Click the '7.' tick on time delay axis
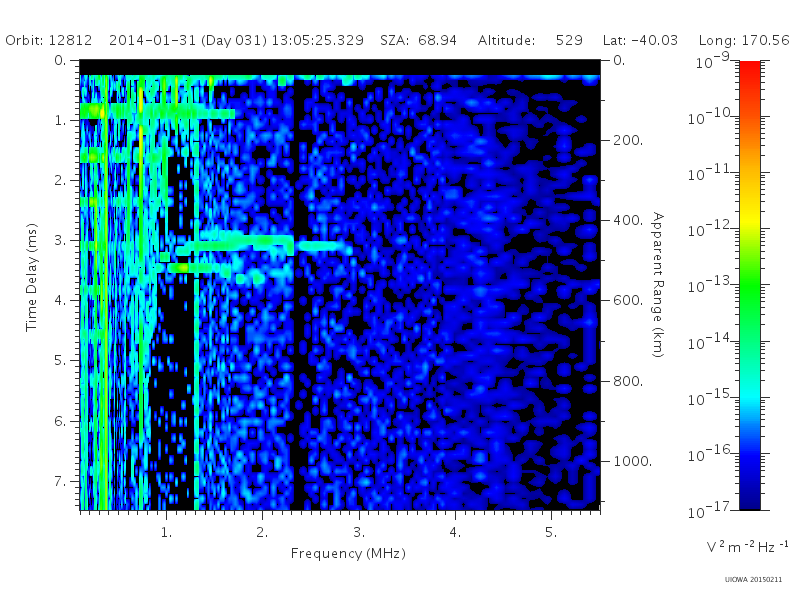 click(60, 481)
